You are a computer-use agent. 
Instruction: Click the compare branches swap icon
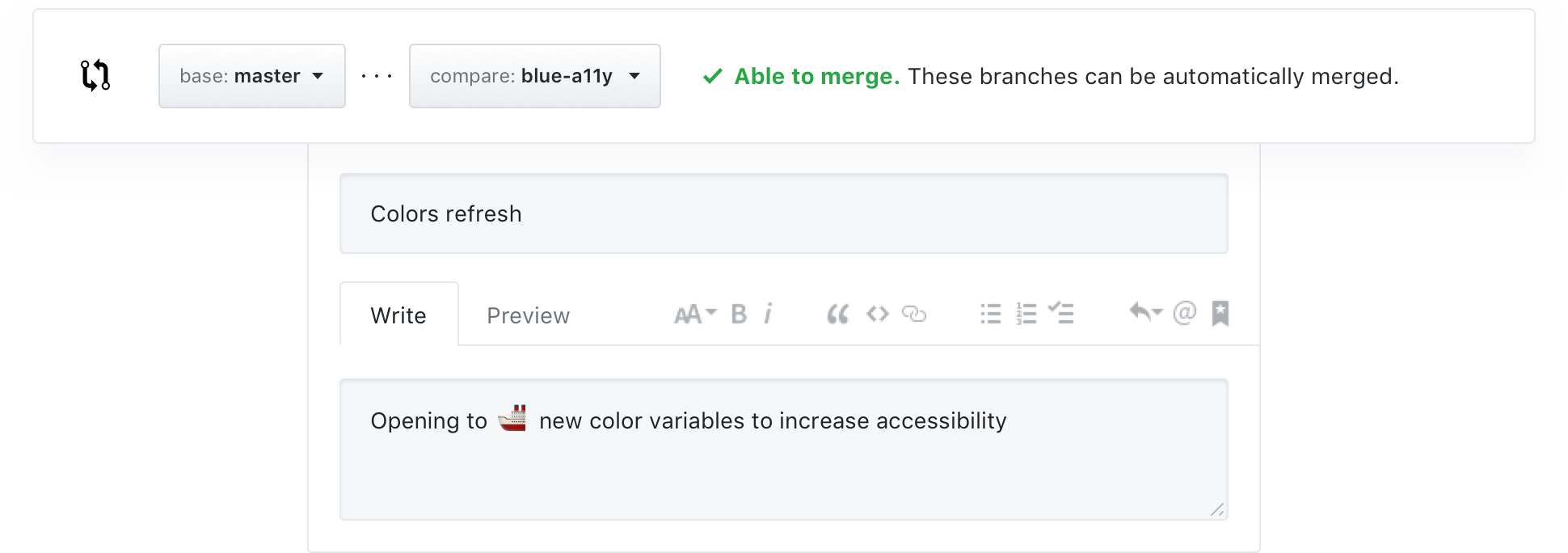(95, 75)
